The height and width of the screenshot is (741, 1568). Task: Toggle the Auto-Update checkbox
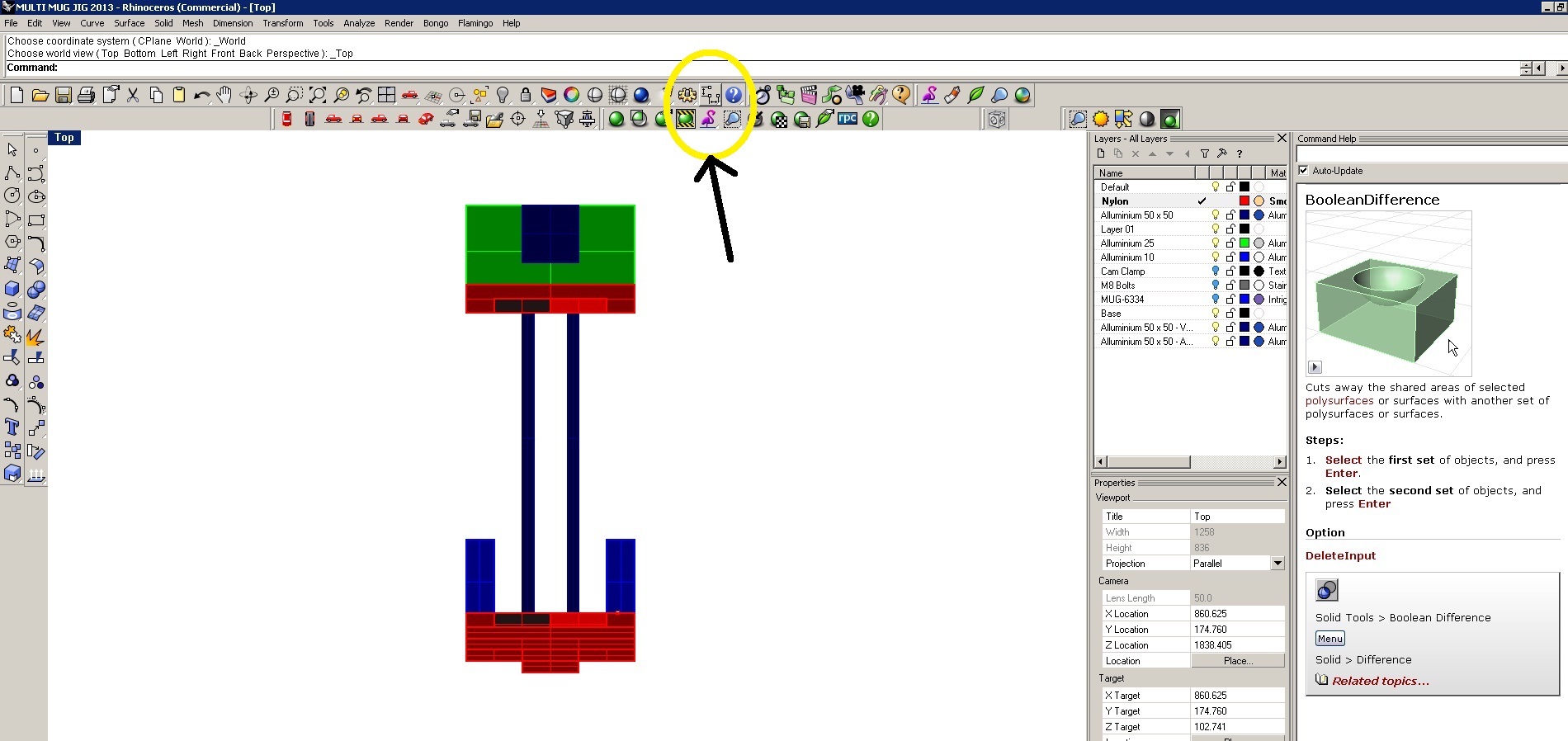1303,171
